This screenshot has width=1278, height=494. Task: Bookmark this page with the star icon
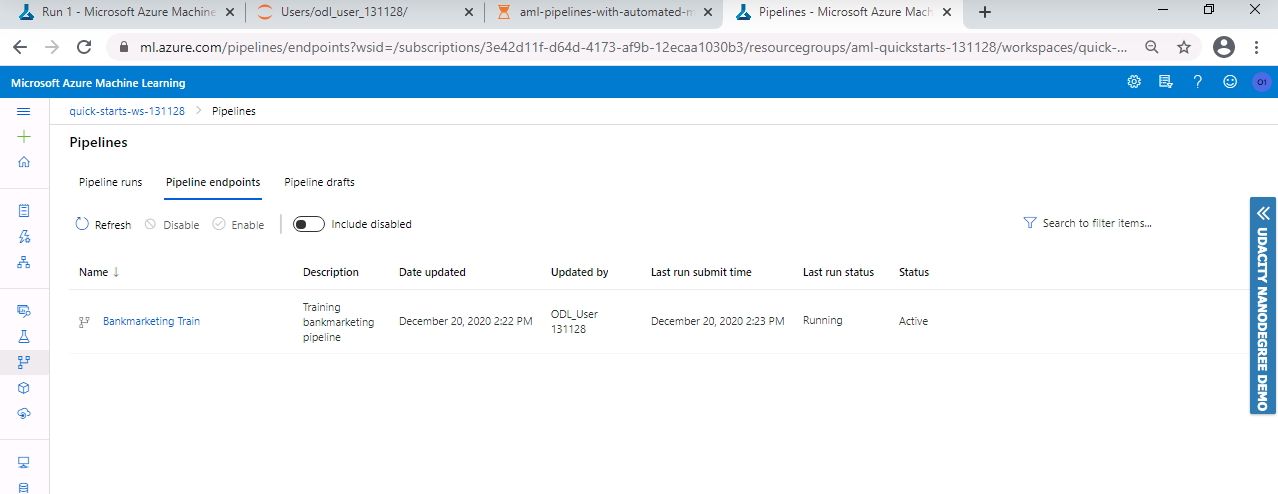[1184, 47]
